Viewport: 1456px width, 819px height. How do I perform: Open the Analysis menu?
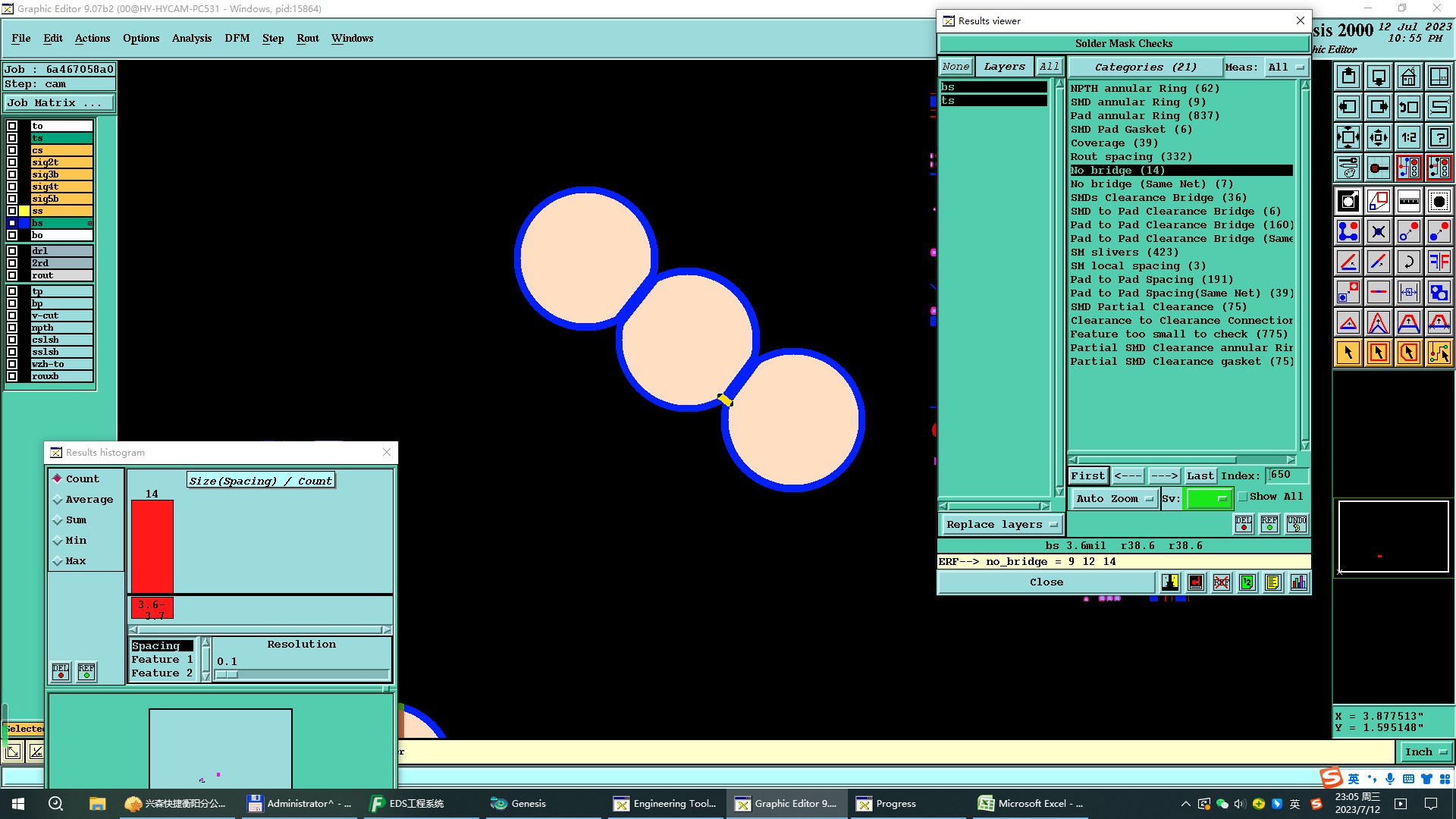[x=192, y=38]
